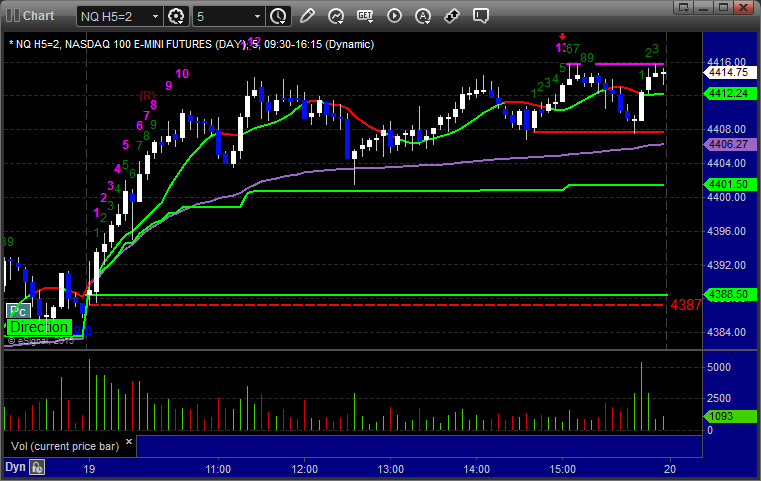
Task: Click the 13:00 time axis label
Action: (391, 469)
